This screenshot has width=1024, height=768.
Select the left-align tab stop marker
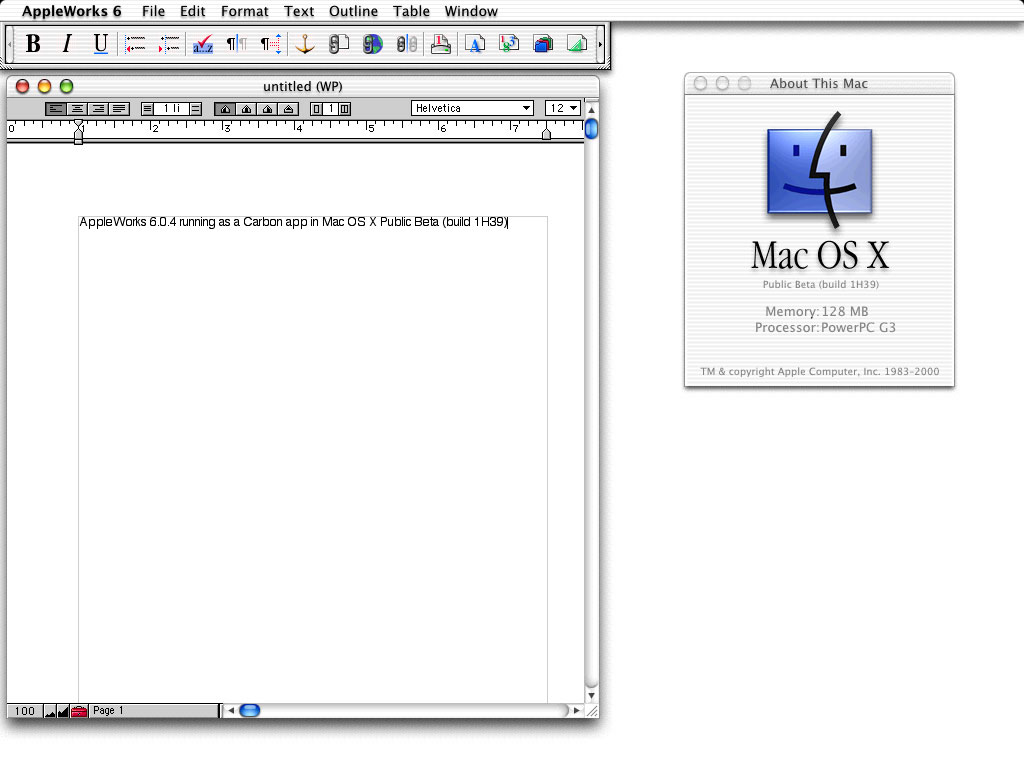click(x=225, y=109)
